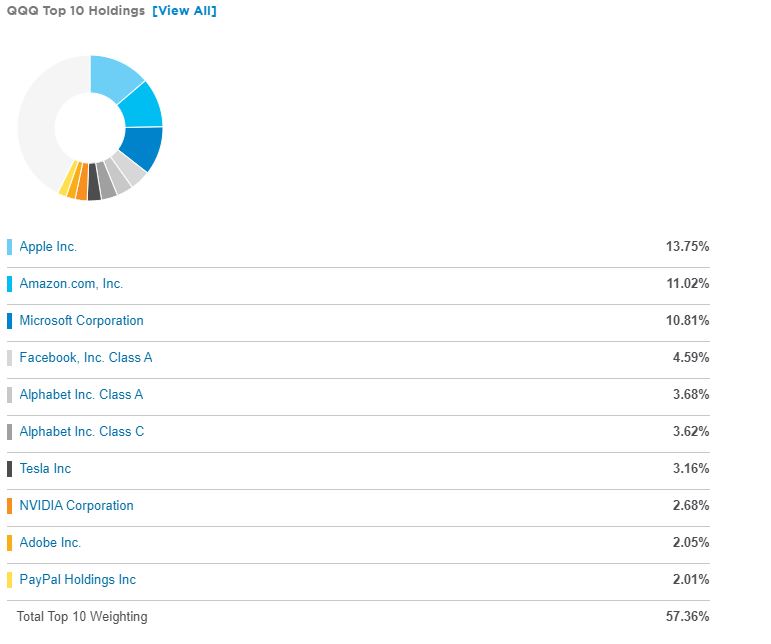Open Facebook, Inc. Class A link

(86, 357)
